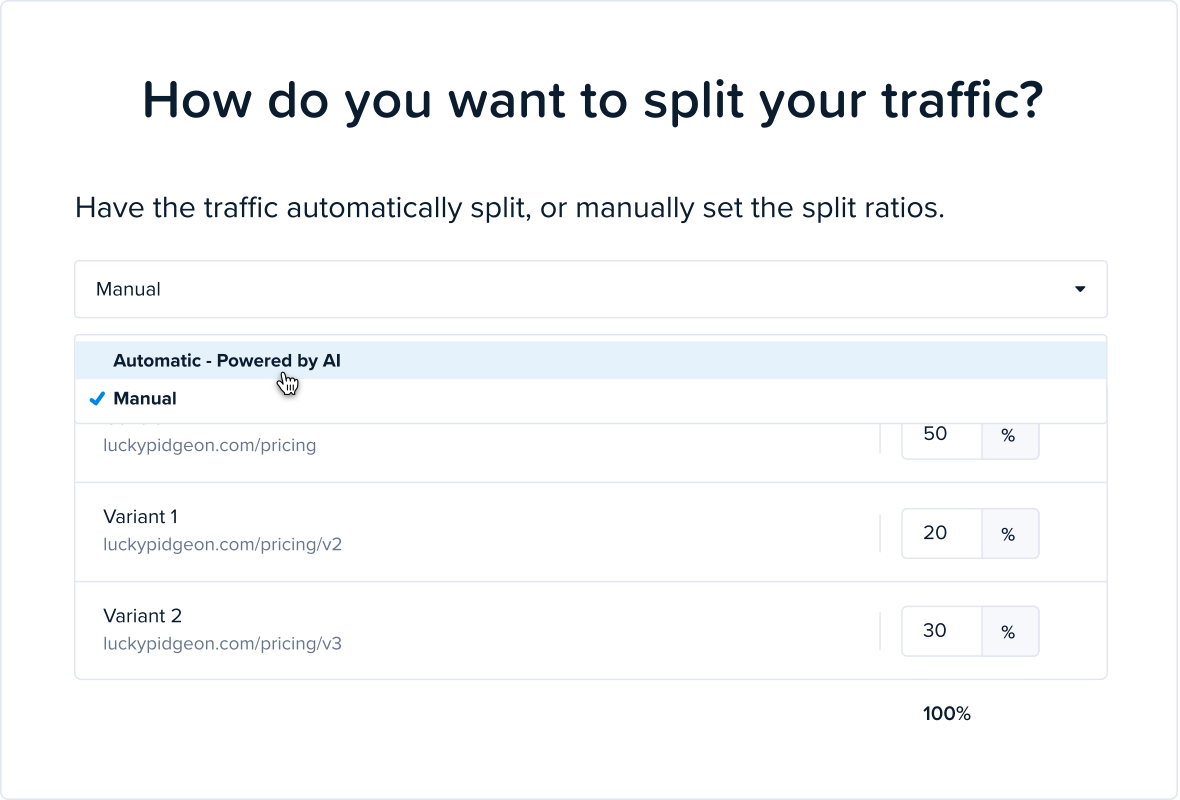Edit Variant 2 percentage field showing 30
The width and height of the screenshot is (1180, 800).
click(x=941, y=631)
